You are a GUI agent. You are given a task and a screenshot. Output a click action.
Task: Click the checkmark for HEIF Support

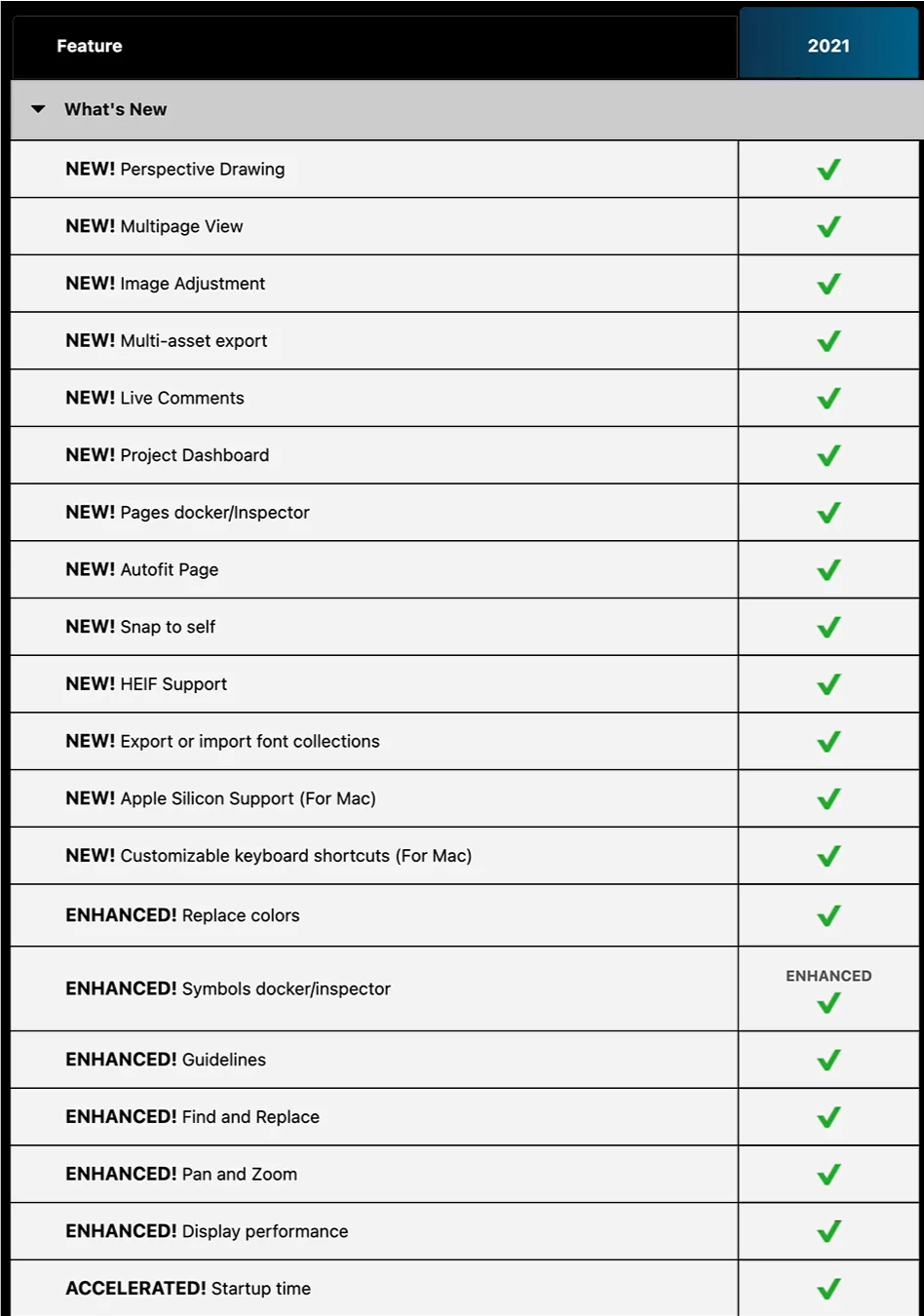click(828, 684)
